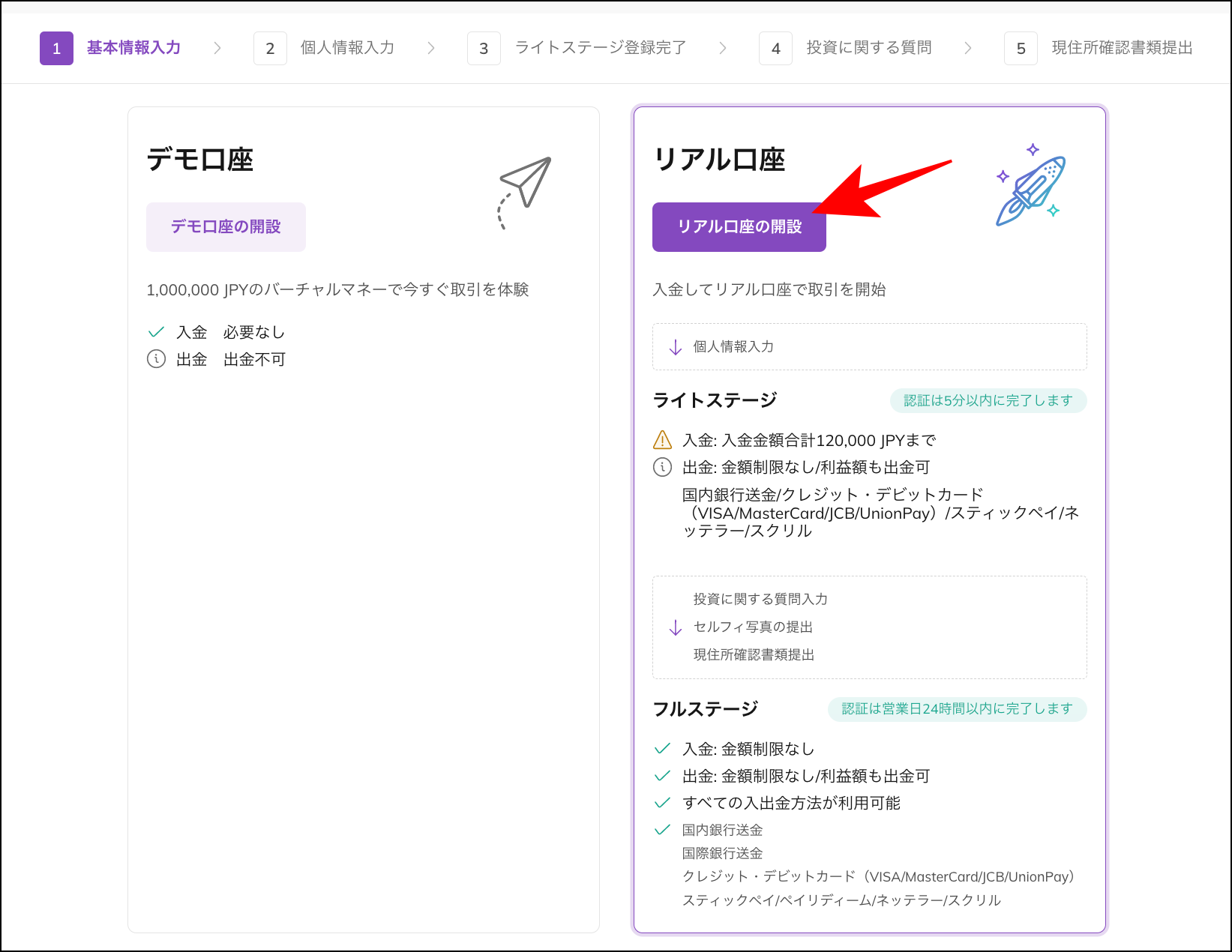This screenshot has width=1232, height=952.
Task: Select step 2 個人情報入力 in stepper
Action: 347,47
